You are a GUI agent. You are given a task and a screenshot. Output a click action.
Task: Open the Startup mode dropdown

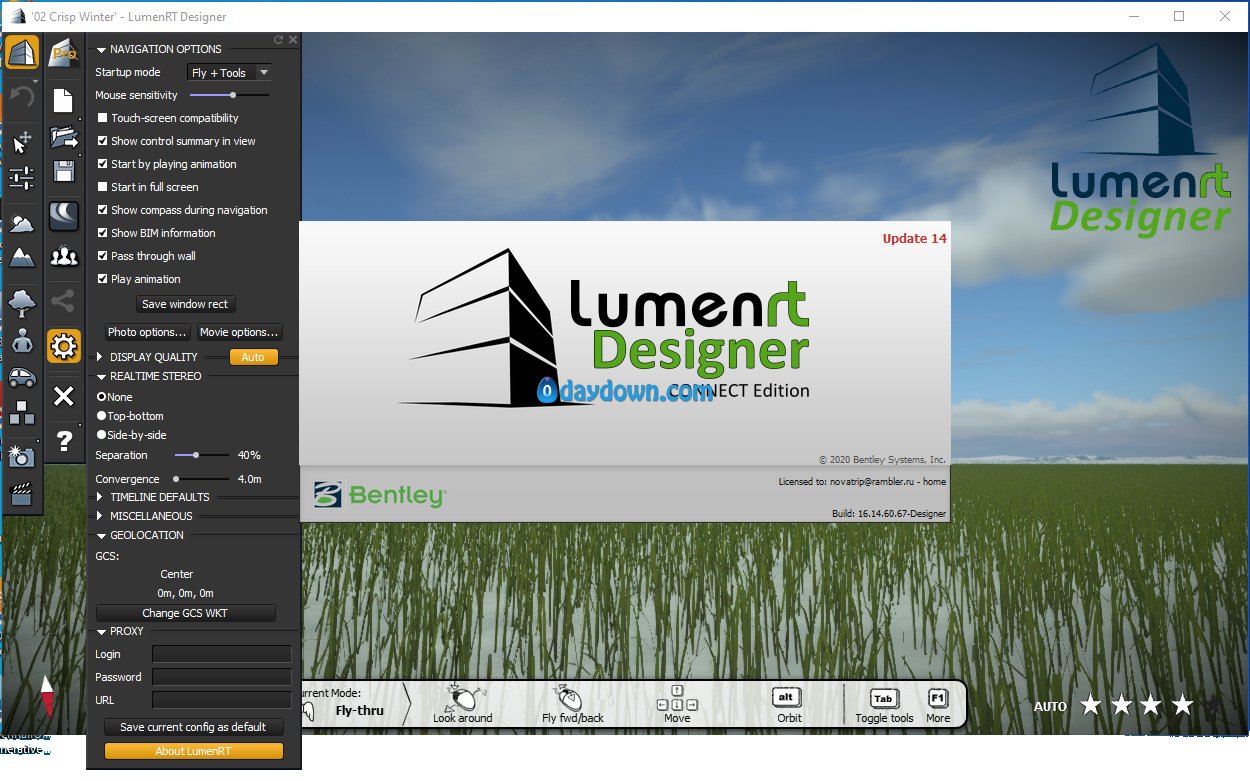(229, 73)
